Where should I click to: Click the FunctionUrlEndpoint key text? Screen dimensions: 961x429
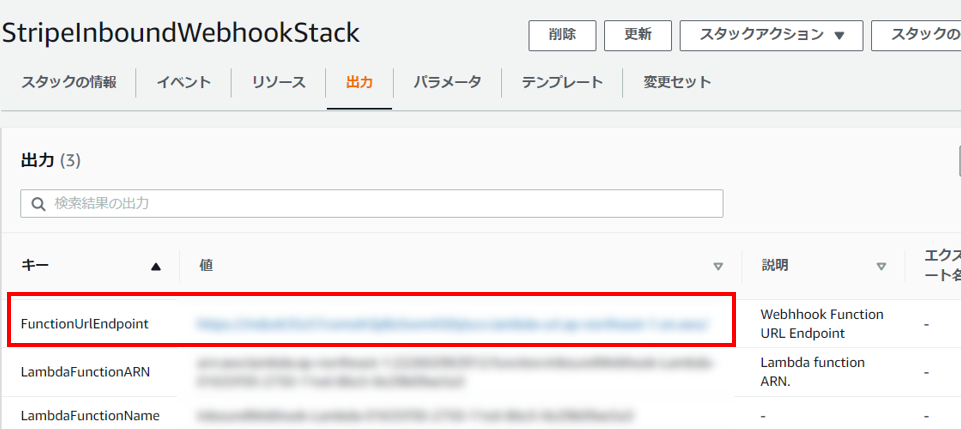click(x=85, y=324)
